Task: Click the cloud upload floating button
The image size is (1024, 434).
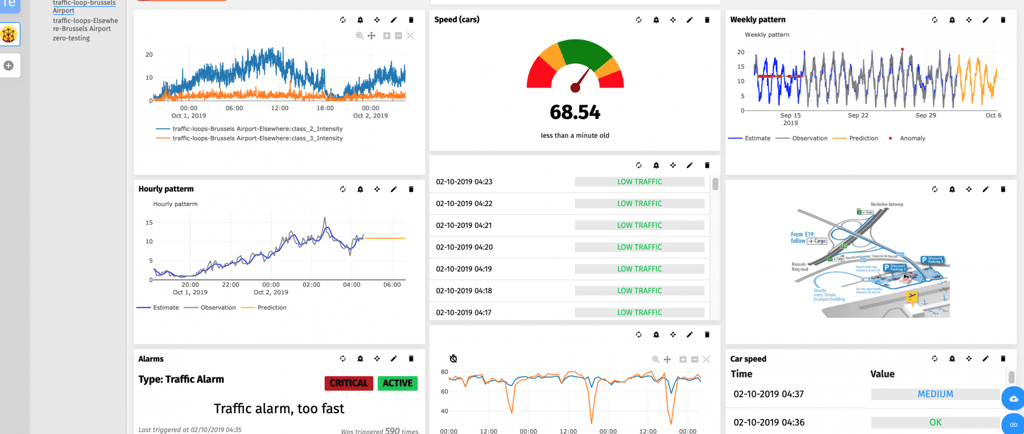Action: tap(1014, 398)
